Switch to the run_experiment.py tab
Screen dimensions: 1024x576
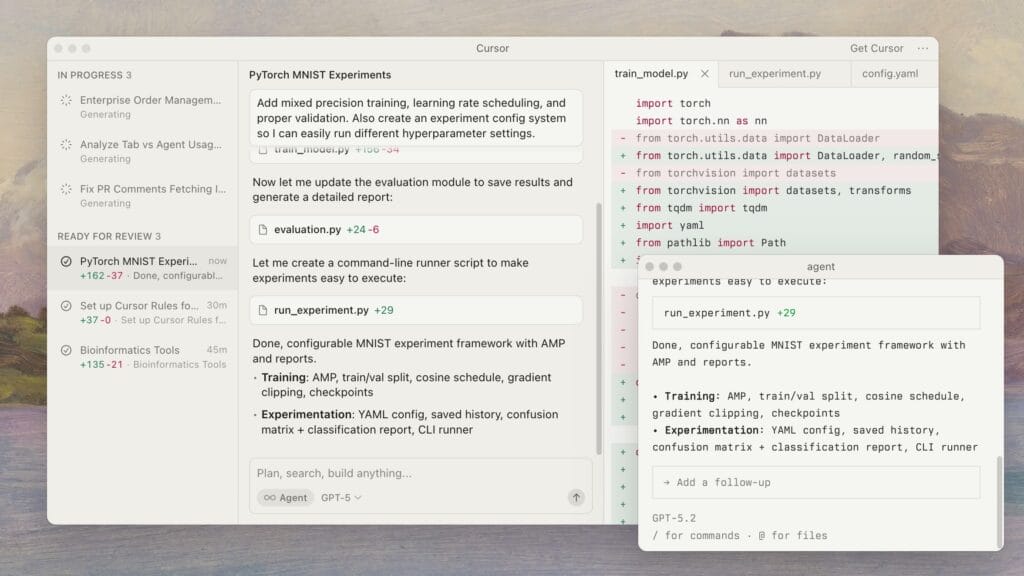(774, 74)
